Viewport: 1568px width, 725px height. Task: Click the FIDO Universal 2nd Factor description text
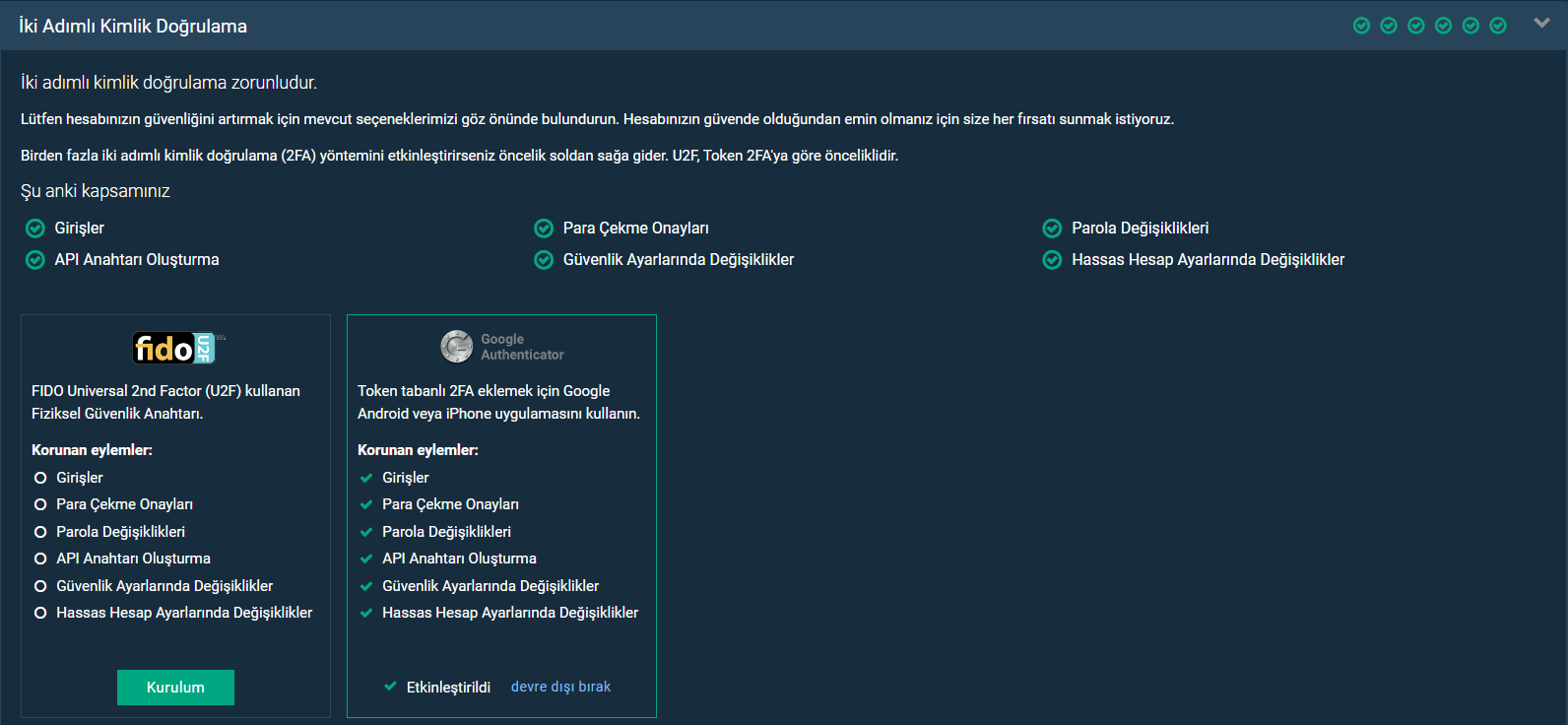pyautogui.click(x=165, y=402)
